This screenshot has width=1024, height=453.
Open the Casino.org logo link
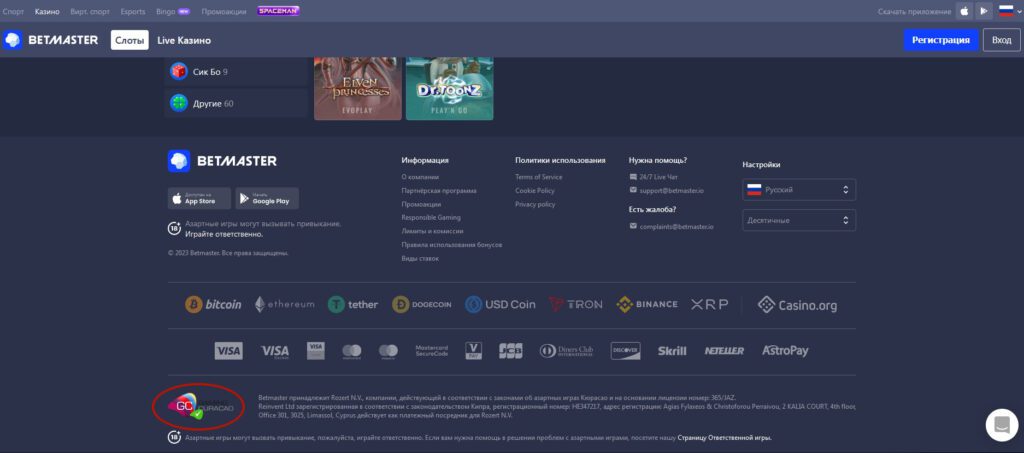click(x=797, y=305)
